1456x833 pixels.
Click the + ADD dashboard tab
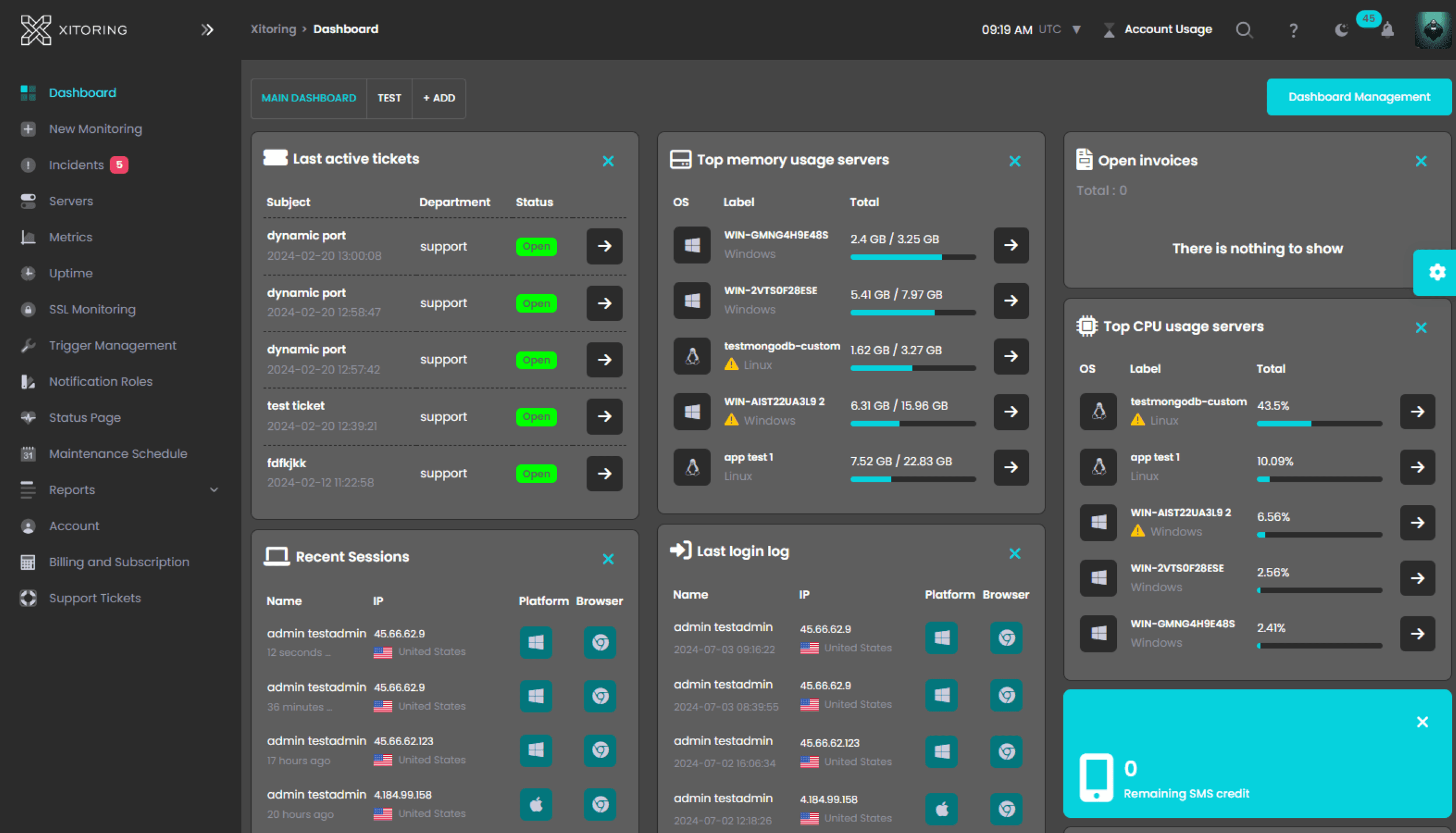point(439,98)
